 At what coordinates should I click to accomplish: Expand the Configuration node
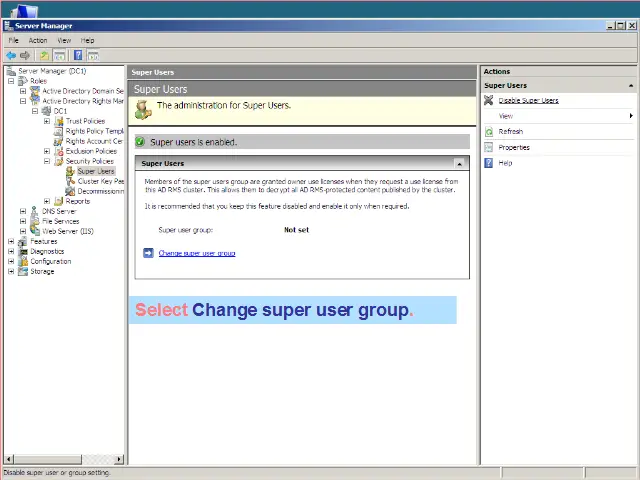point(11,261)
